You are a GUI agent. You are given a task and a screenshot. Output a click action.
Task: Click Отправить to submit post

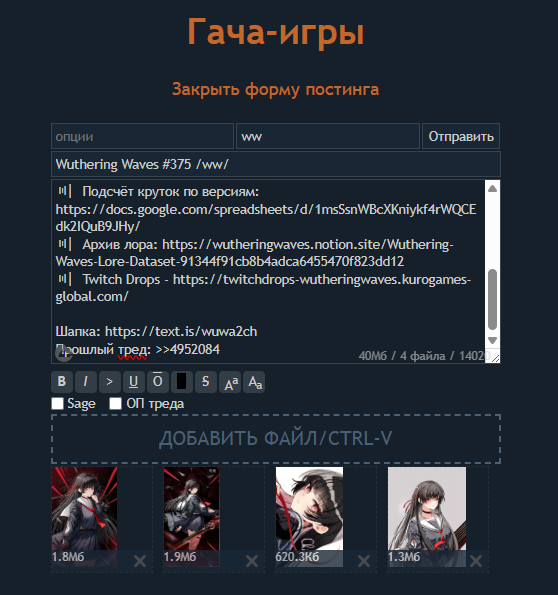(x=461, y=136)
